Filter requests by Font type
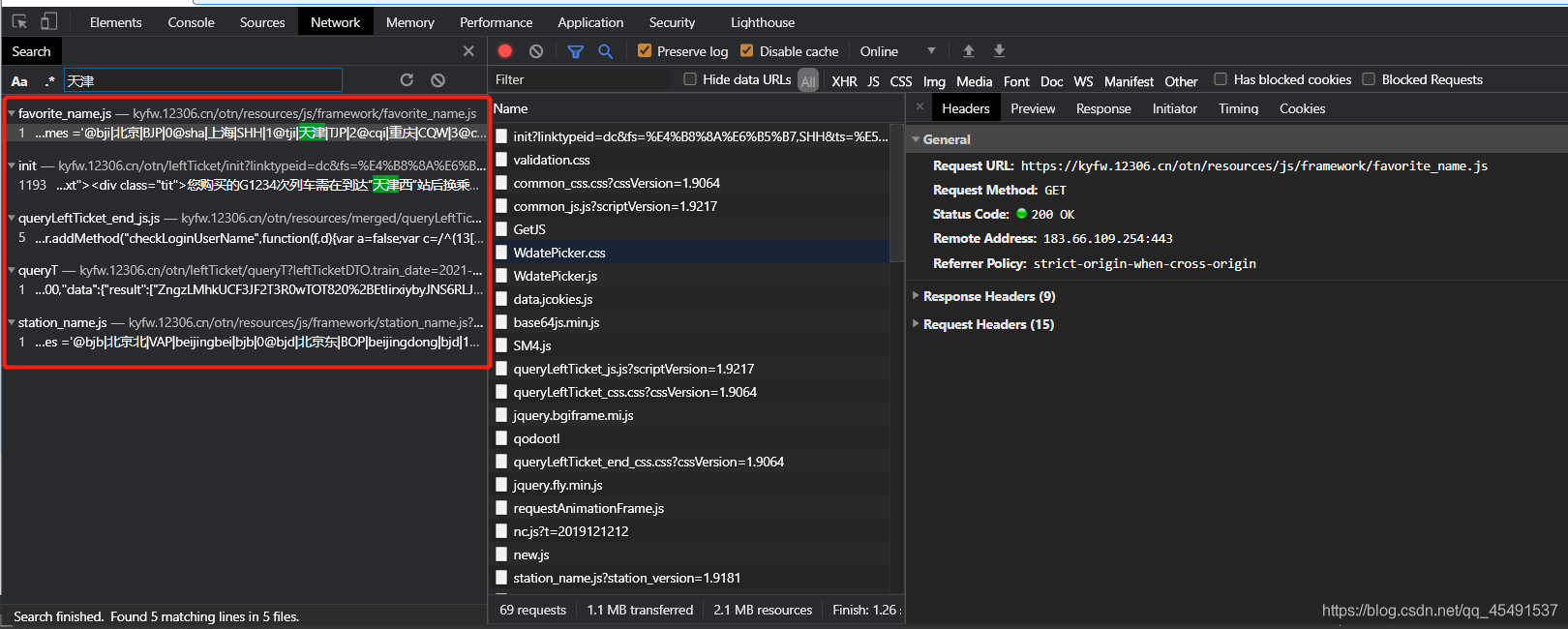Screen dimensions: 1568x629 1016,81
